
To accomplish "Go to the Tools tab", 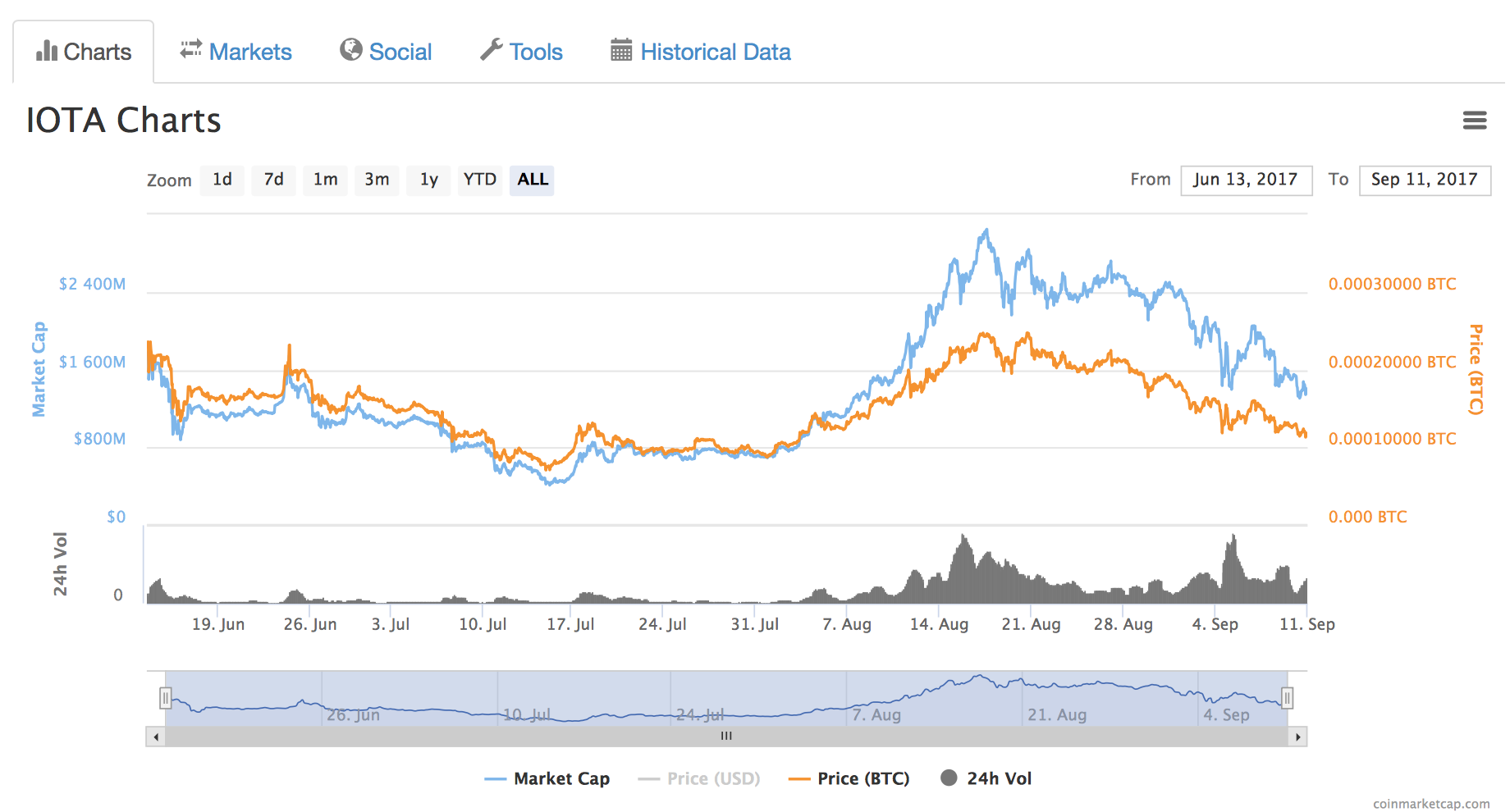I will coord(521,52).
